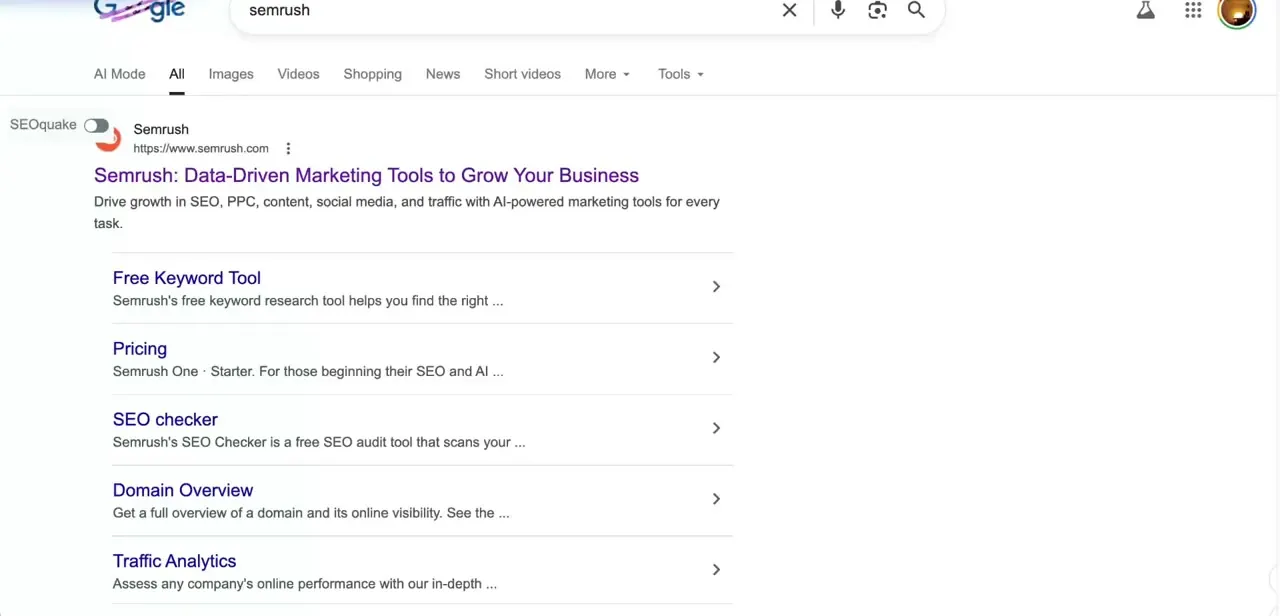Screen dimensions: 1280x616
Task: Switch to the Videos tab
Action: click(x=298, y=74)
